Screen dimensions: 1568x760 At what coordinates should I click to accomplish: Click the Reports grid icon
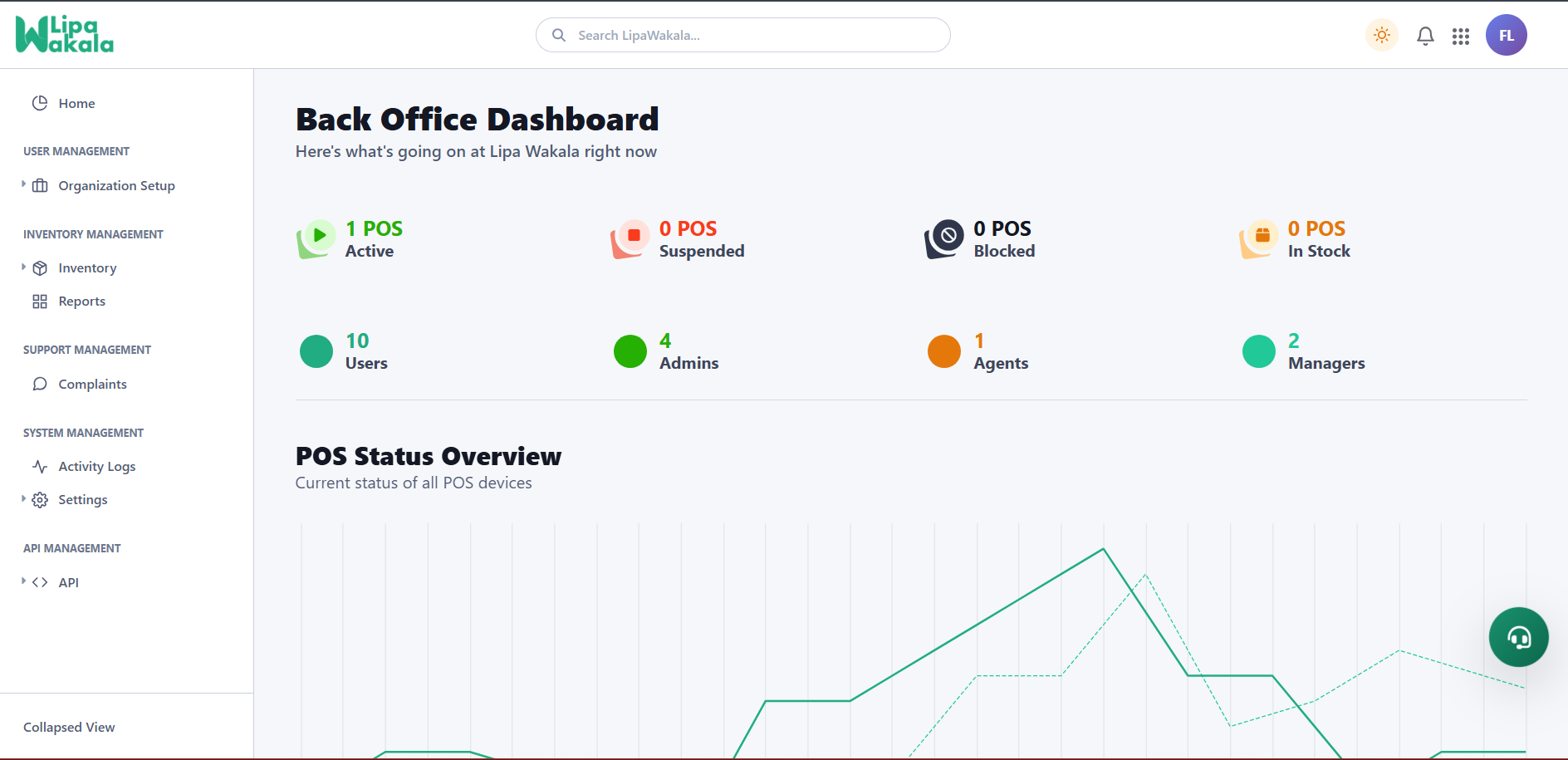[40, 301]
